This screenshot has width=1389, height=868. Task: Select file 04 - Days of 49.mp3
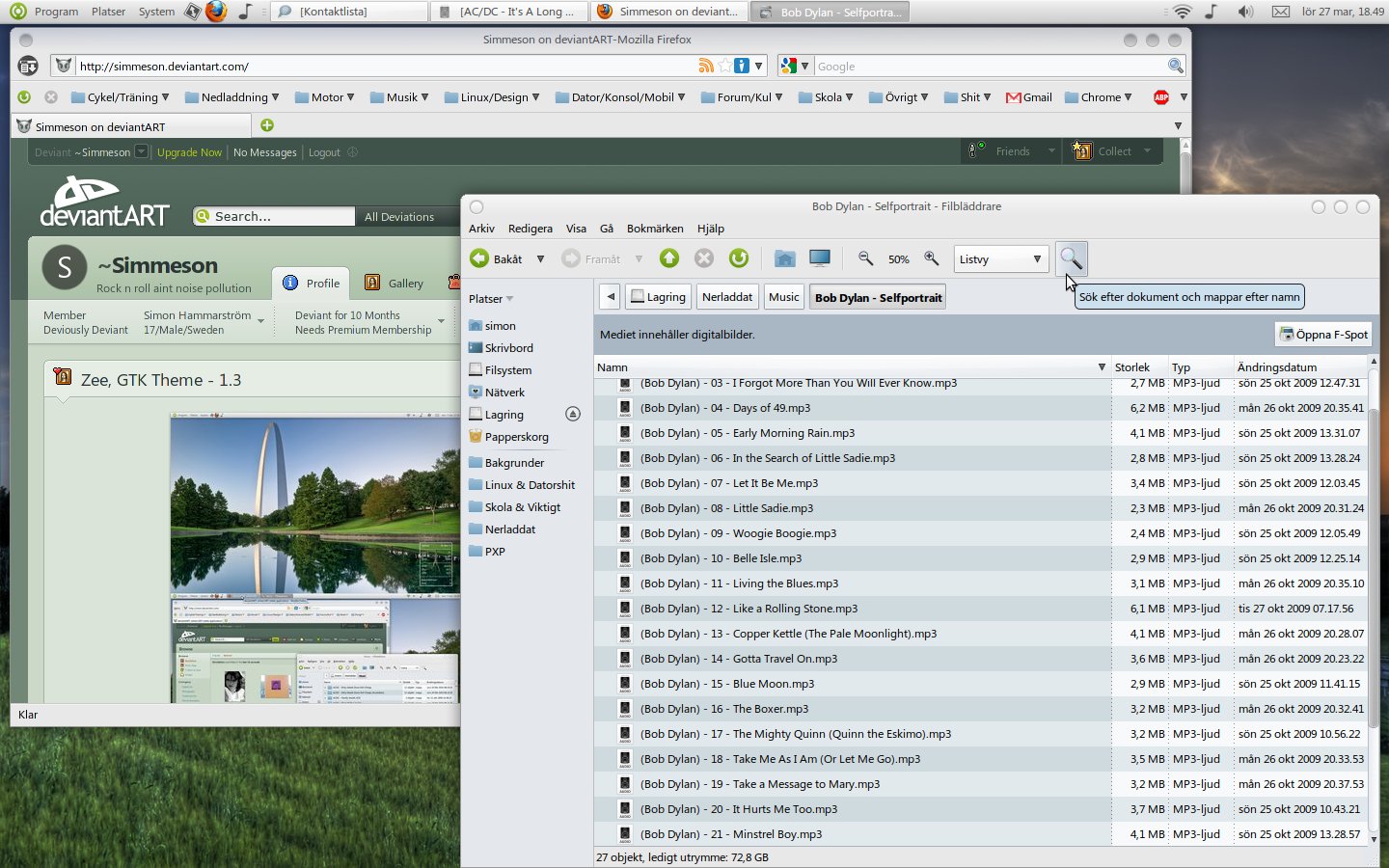pyautogui.click(x=980, y=408)
